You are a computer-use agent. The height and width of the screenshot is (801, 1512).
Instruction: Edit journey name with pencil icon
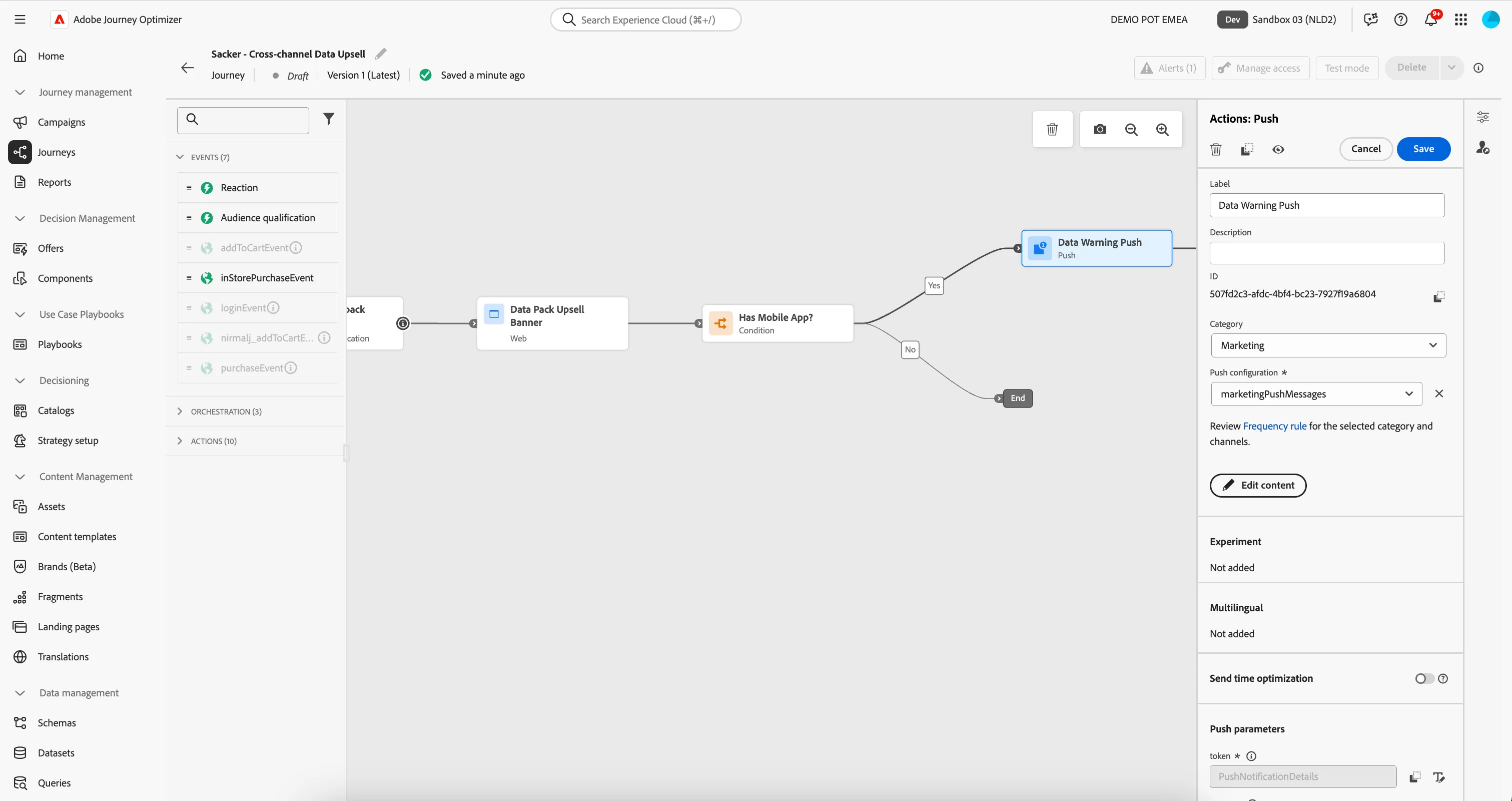(380, 54)
